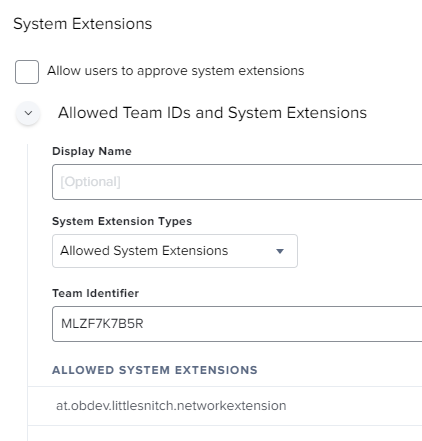Image resolution: width=422 pixels, height=441 pixels.
Task: Focus the Team Identifier input field
Action: [x=237, y=324]
